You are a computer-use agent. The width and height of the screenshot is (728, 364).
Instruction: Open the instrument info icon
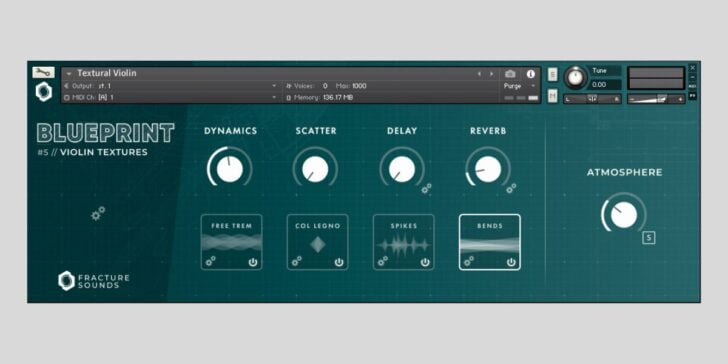(x=530, y=74)
